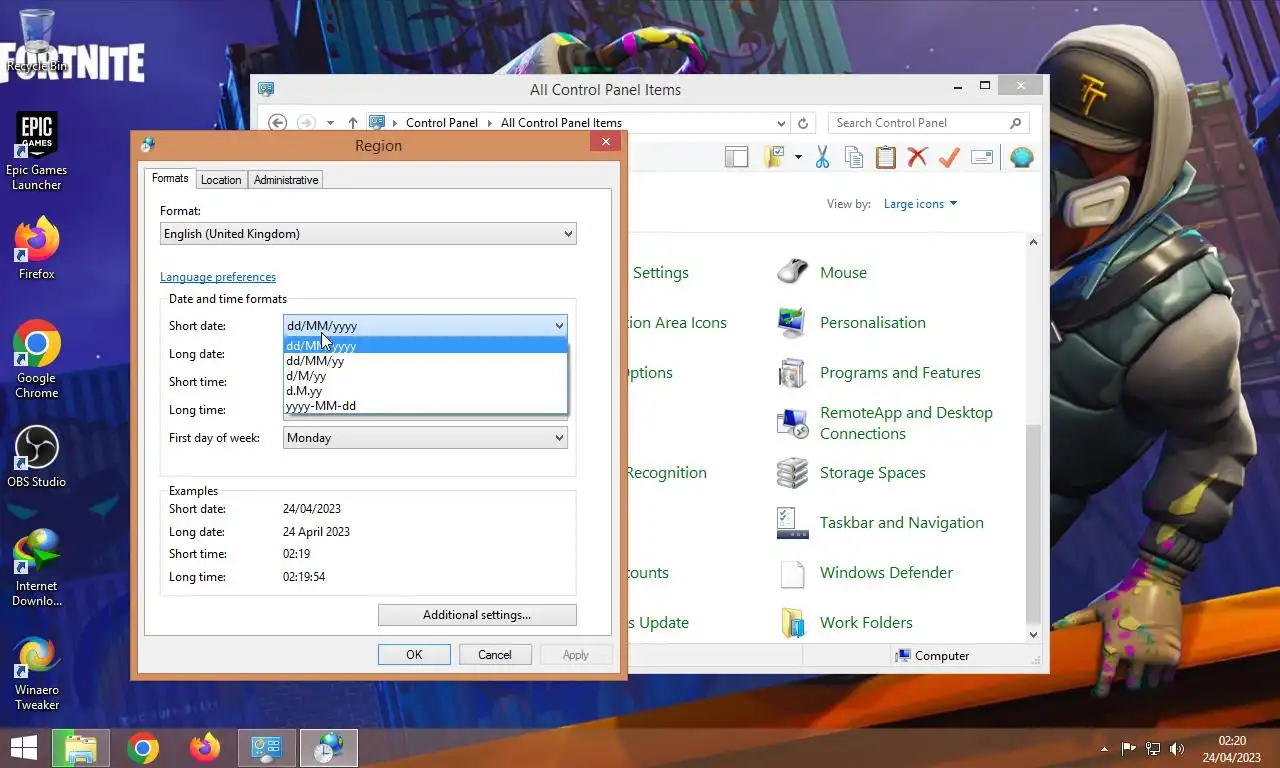Image resolution: width=1280 pixels, height=768 pixels.
Task: Toggle the navigation pane toolbar icon
Action: pyautogui.click(x=736, y=157)
